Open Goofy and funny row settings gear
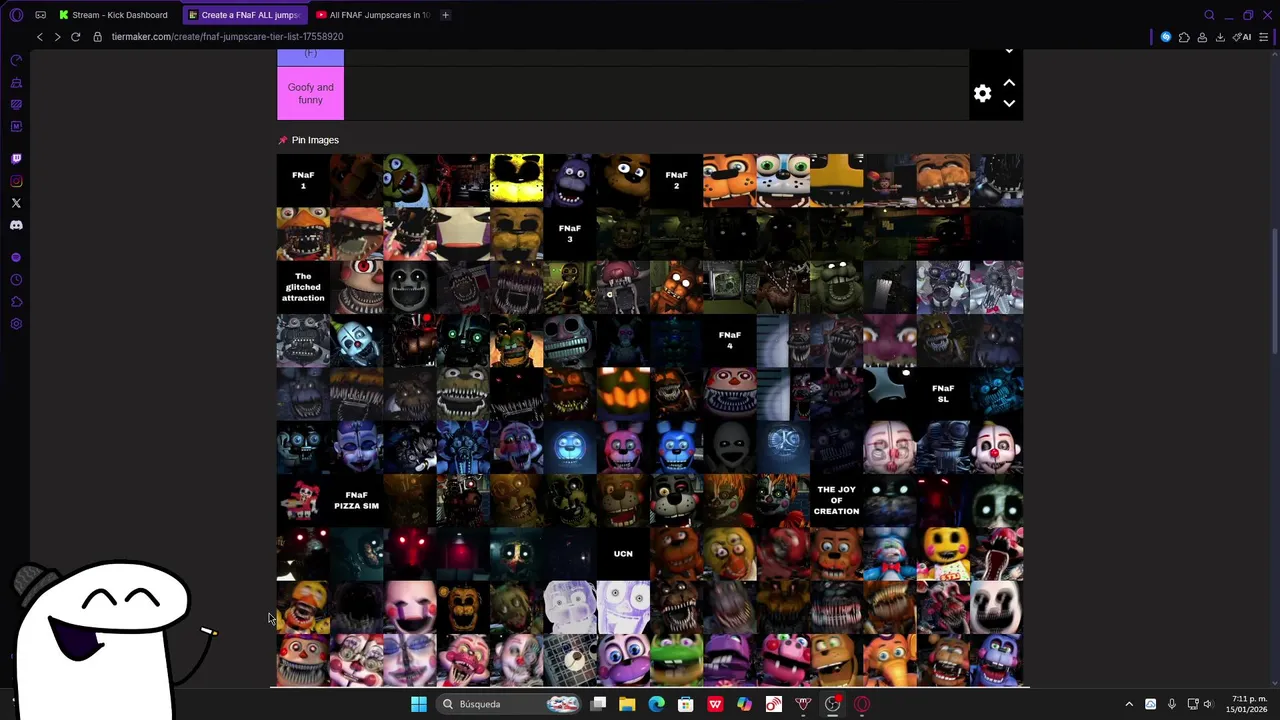 982,93
